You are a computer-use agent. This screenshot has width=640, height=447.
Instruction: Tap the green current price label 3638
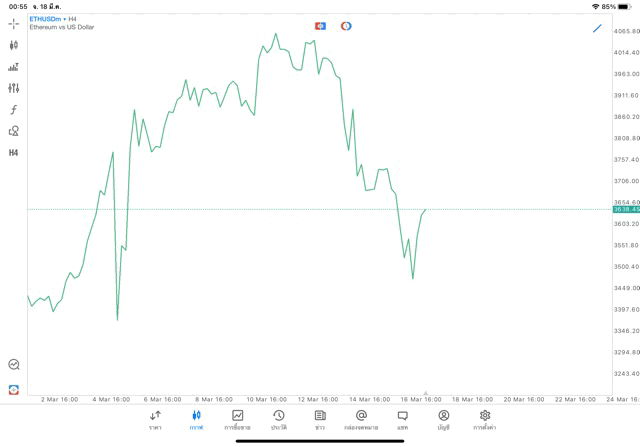(x=626, y=209)
